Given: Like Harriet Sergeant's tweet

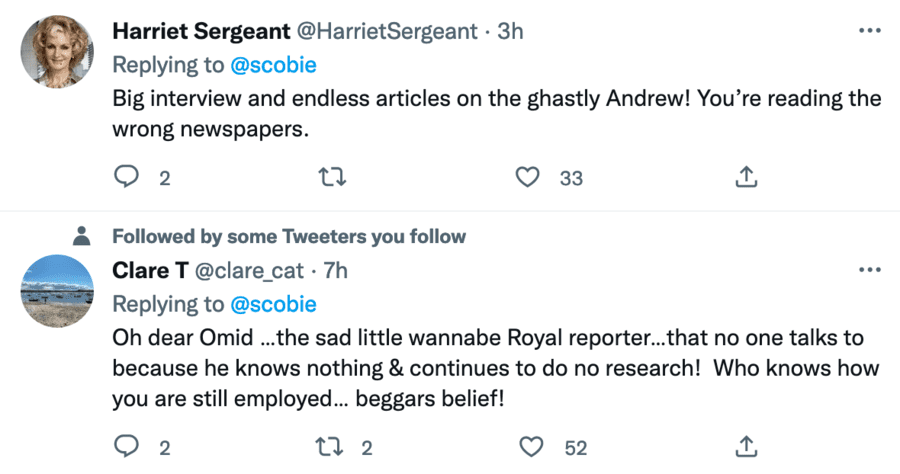Looking at the screenshot, I should [x=528, y=178].
